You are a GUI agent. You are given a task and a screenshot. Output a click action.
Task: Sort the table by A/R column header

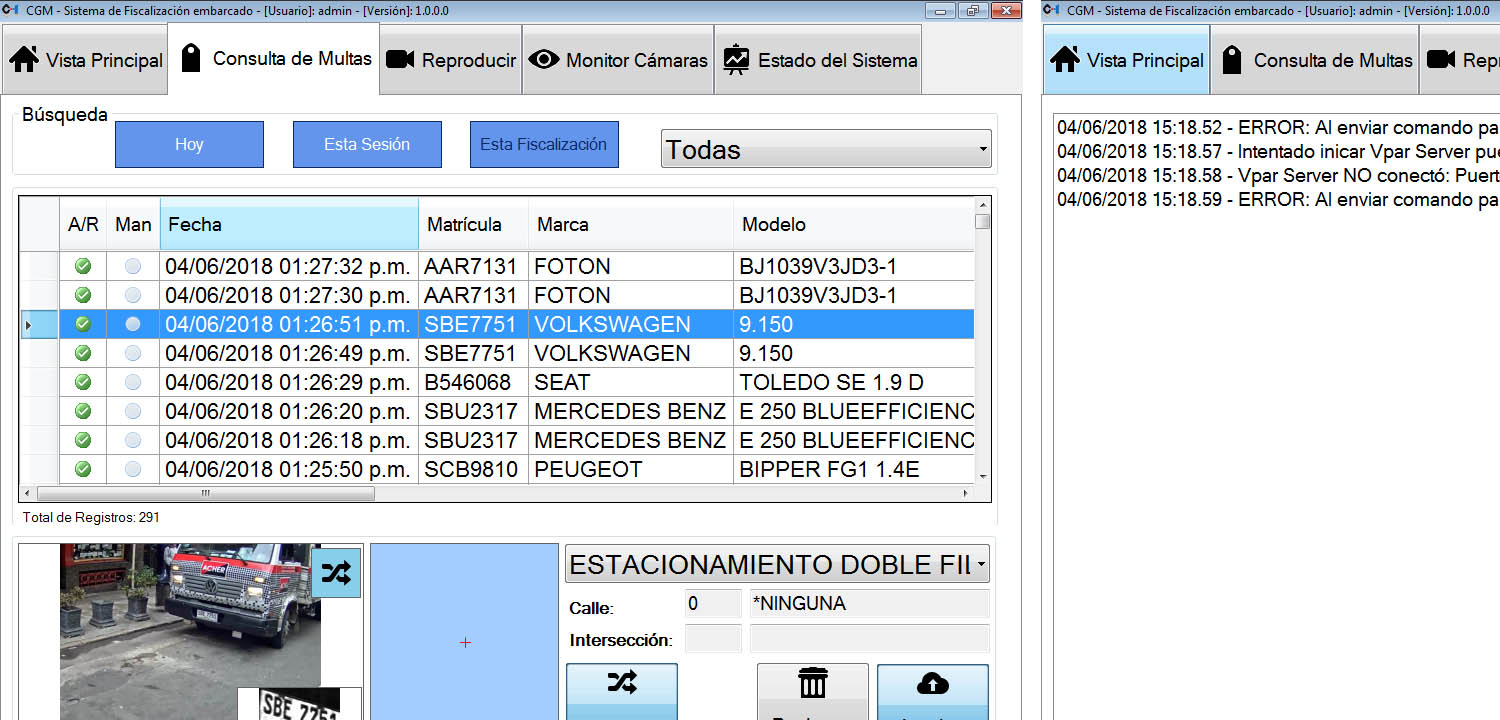tap(83, 225)
